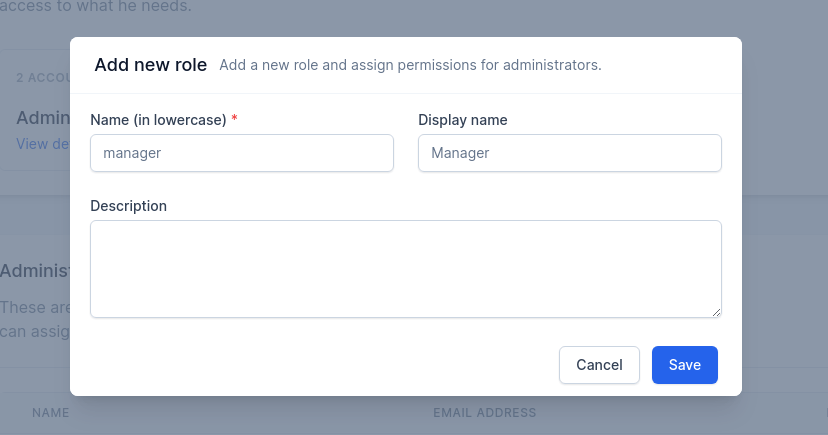
Task: Click the 2 ACCOUNTS text behind the dialog
Action: point(43,78)
